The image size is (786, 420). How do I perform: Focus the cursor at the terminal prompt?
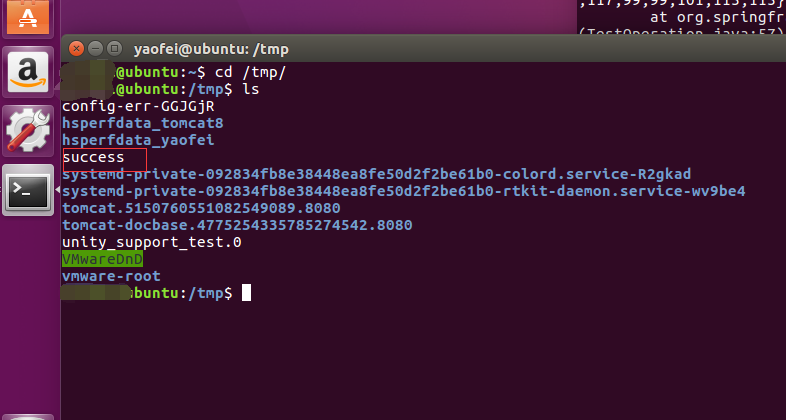click(246, 293)
